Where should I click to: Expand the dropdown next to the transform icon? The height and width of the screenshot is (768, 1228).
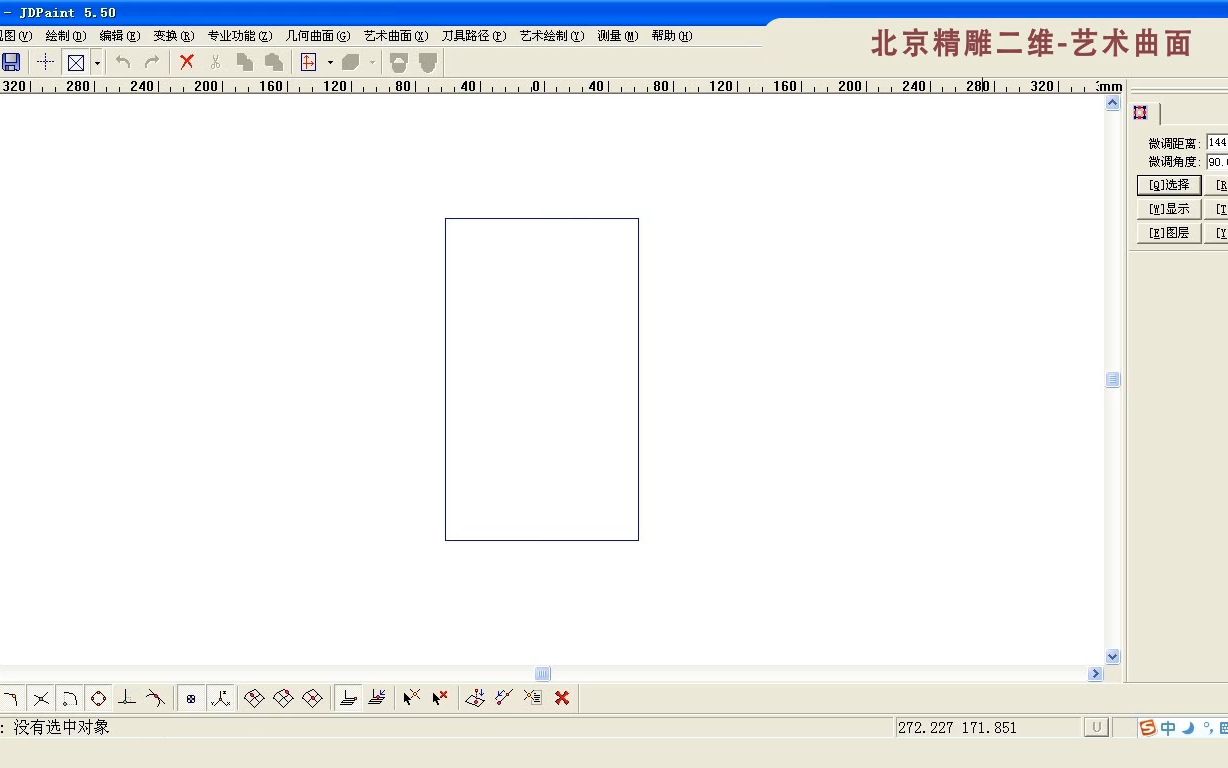[x=330, y=61]
